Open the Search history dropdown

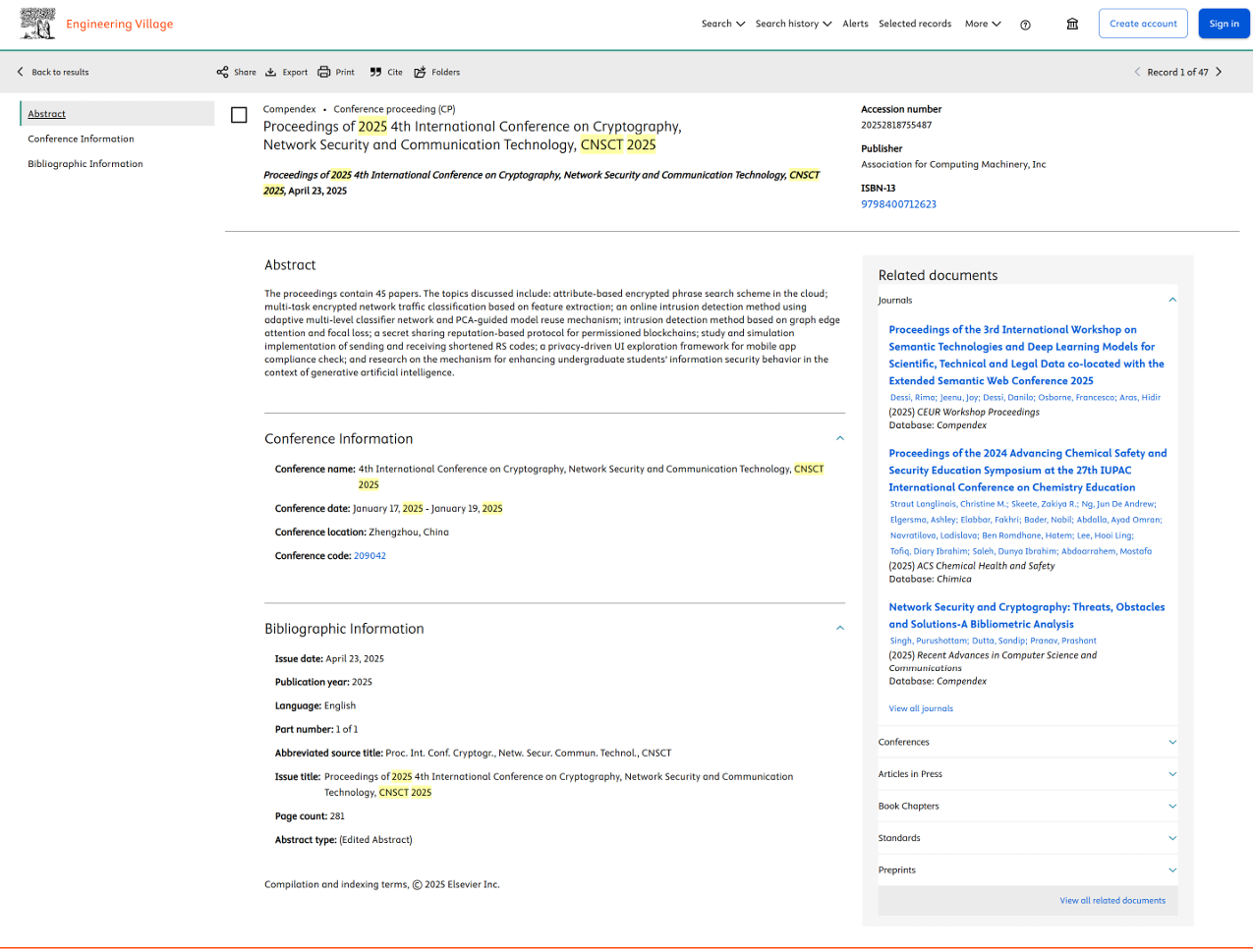[x=793, y=24]
